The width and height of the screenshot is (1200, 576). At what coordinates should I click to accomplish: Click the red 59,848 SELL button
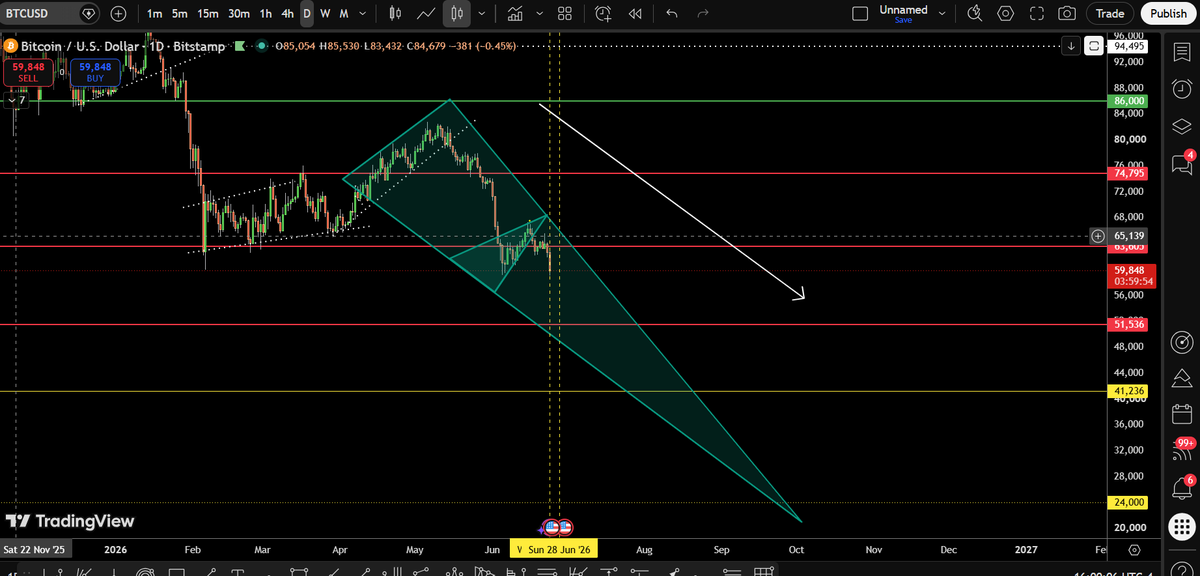tap(27, 71)
